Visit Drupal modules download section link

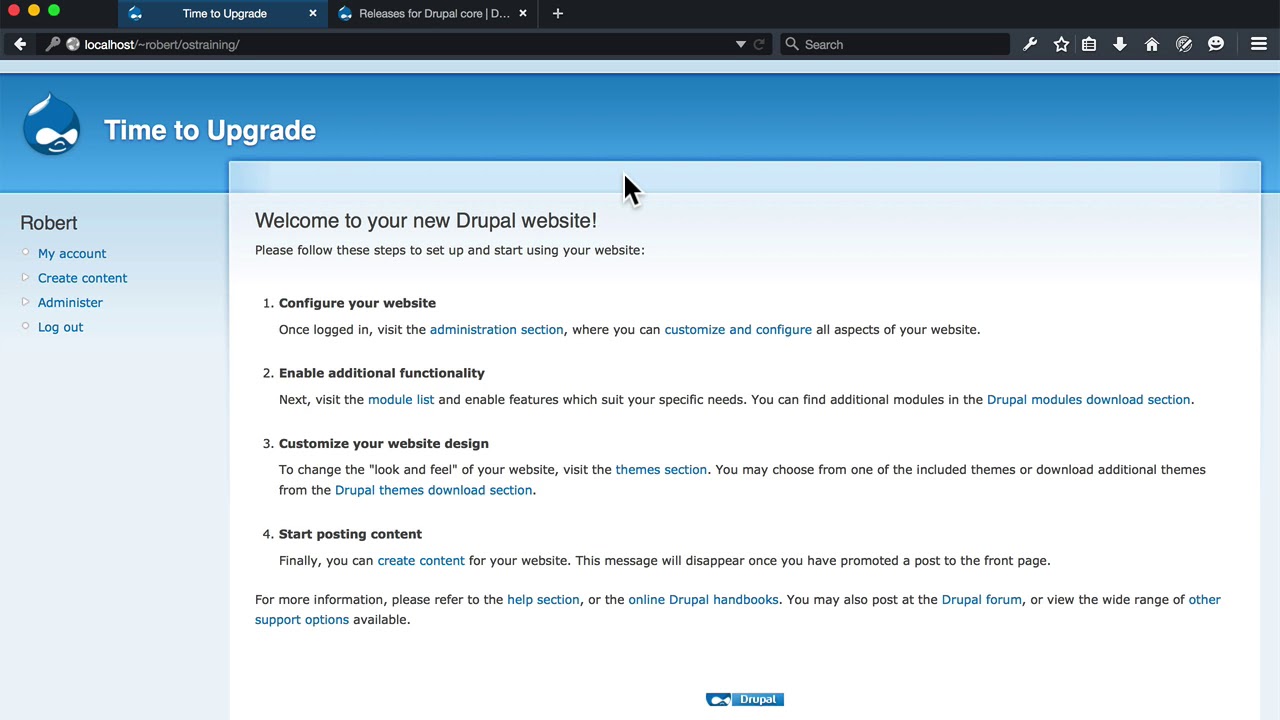1088,399
